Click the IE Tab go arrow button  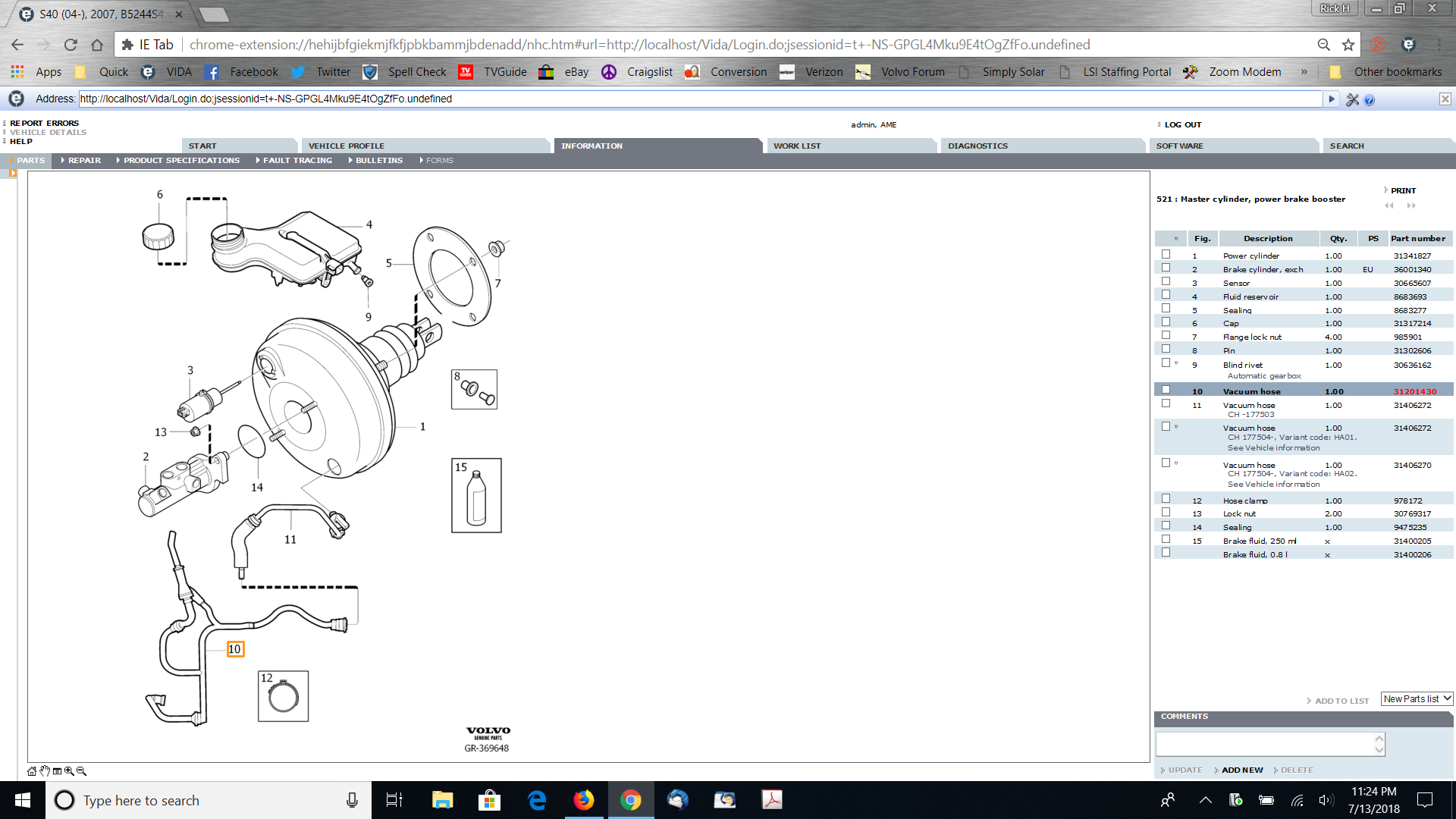point(1331,99)
